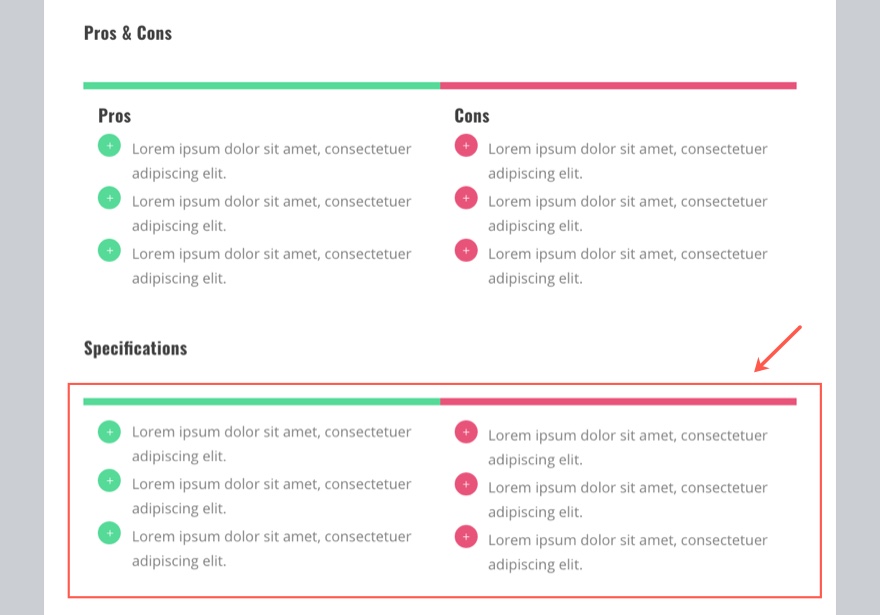Select second green plus icon in Specifications section
The height and width of the screenshot is (615, 880).
(x=109, y=481)
